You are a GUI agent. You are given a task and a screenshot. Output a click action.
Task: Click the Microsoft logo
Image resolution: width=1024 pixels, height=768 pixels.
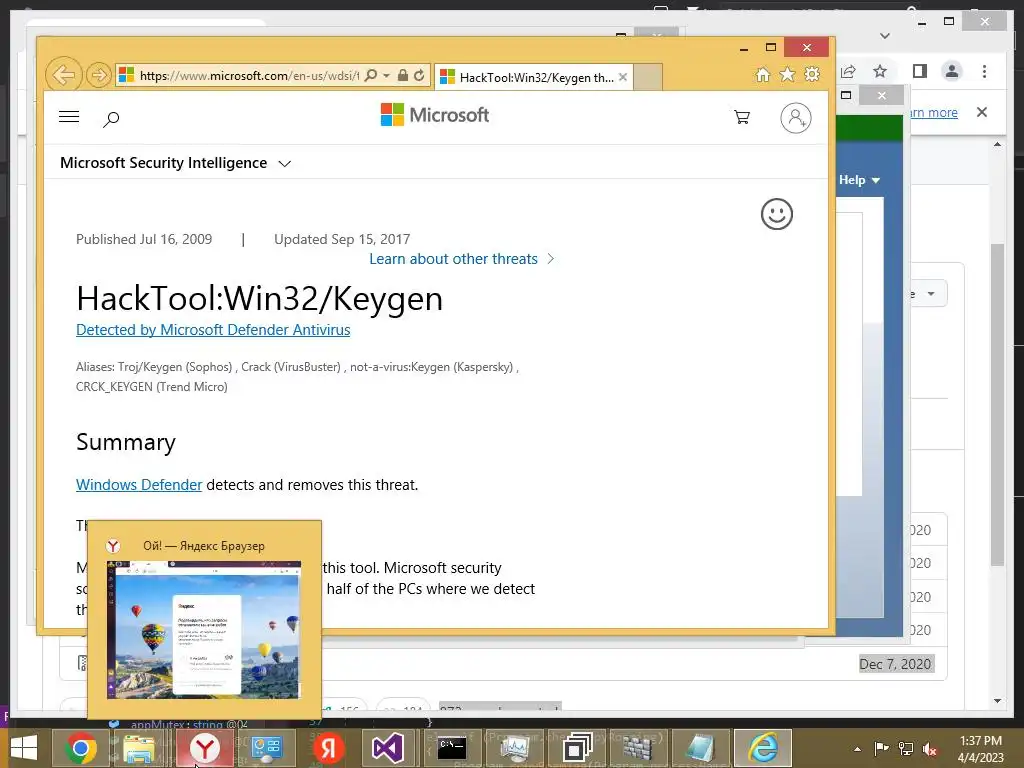(x=435, y=115)
